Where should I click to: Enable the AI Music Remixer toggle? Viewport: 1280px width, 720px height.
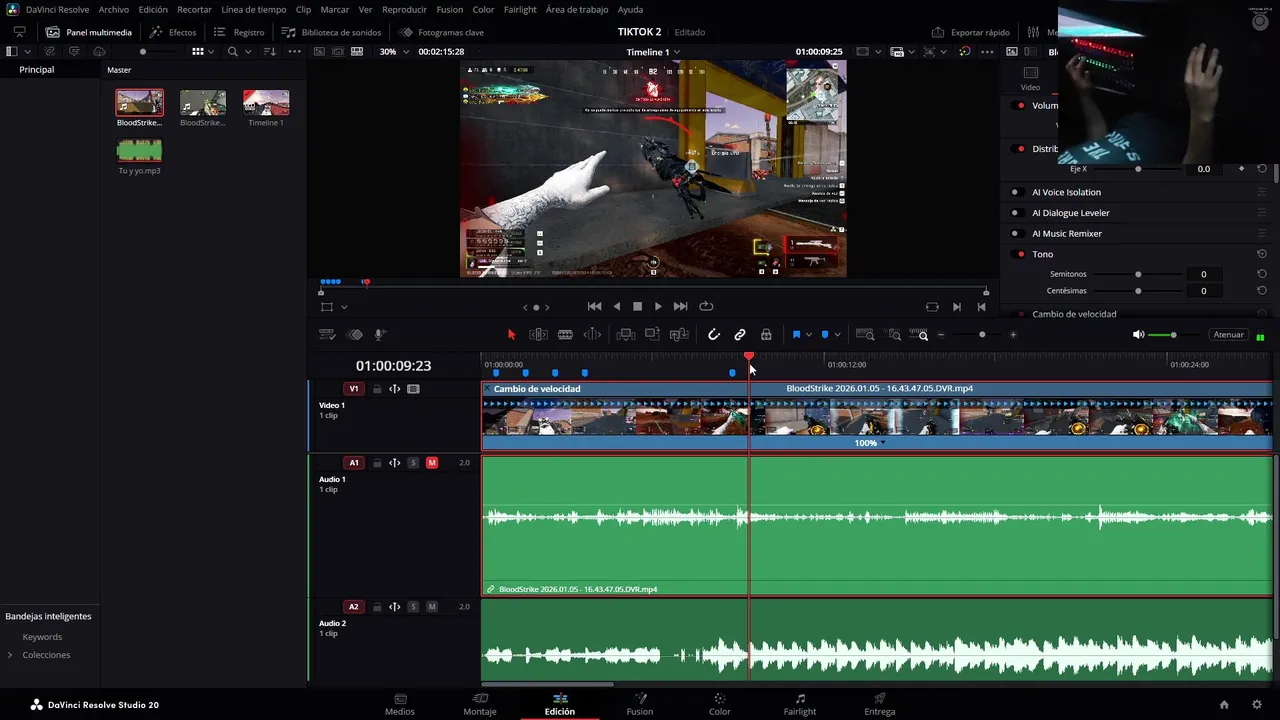(x=1019, y=234)
